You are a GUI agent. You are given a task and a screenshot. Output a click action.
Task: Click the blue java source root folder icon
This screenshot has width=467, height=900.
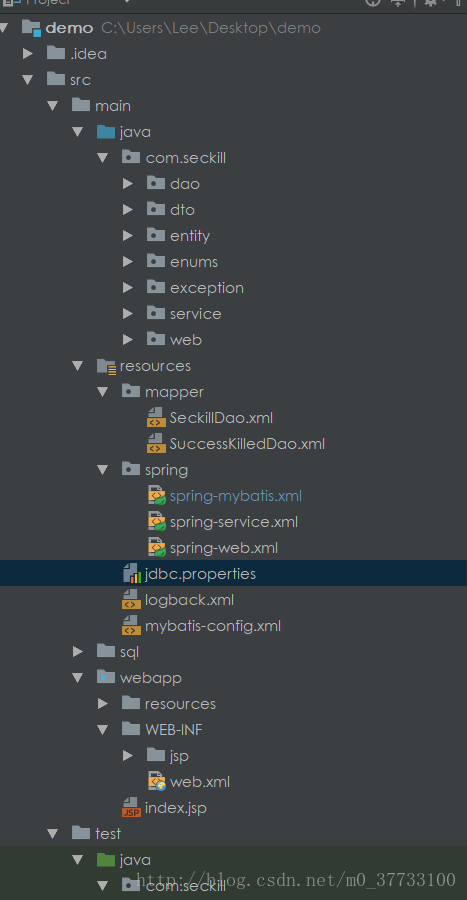[106, 131]
